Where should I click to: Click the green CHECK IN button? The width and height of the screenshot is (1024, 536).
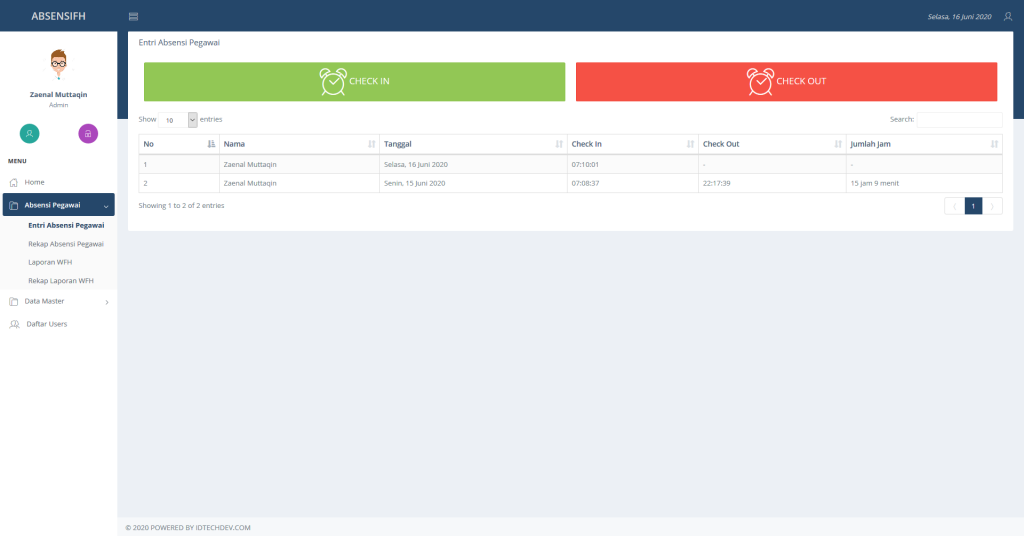pos(355,82)
